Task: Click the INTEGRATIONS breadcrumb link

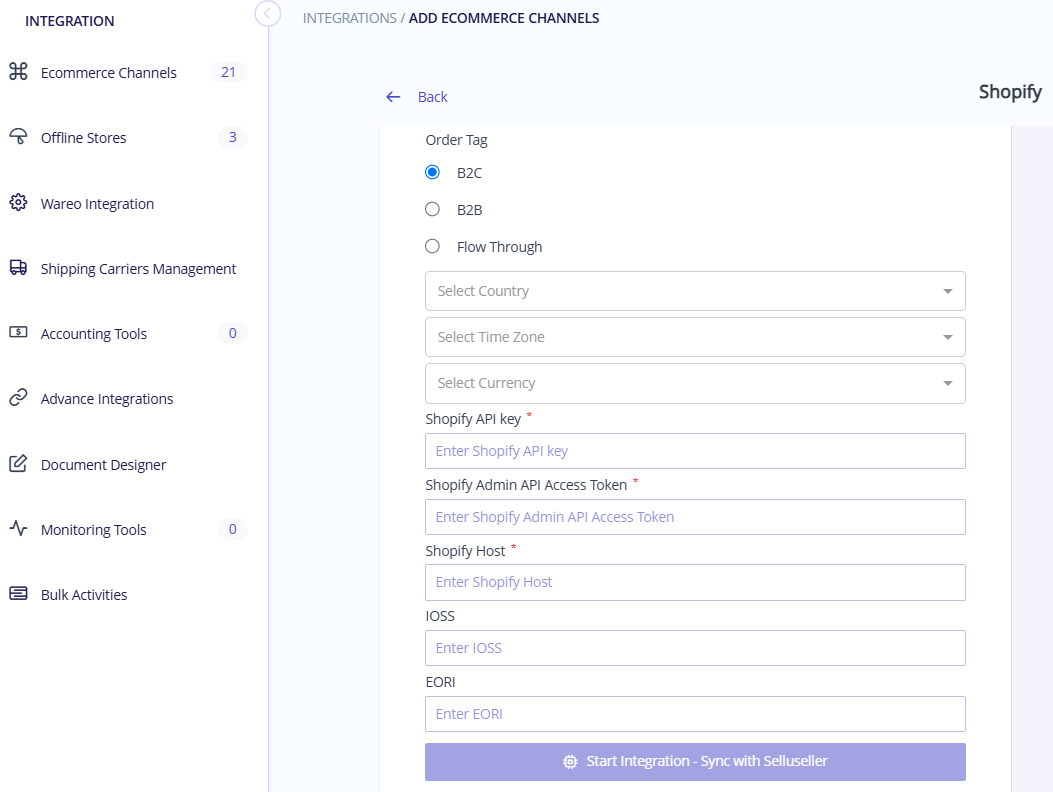Action: 349,17
